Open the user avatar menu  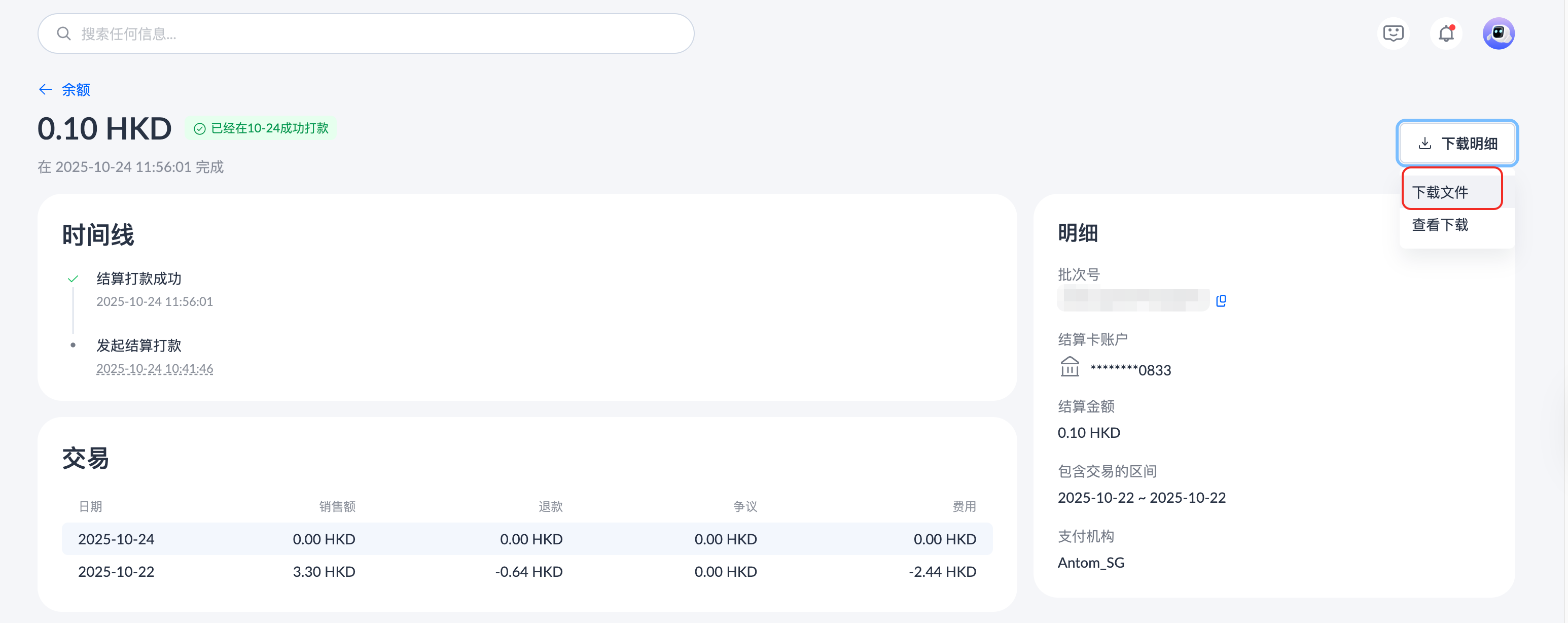pos(1498,33)
